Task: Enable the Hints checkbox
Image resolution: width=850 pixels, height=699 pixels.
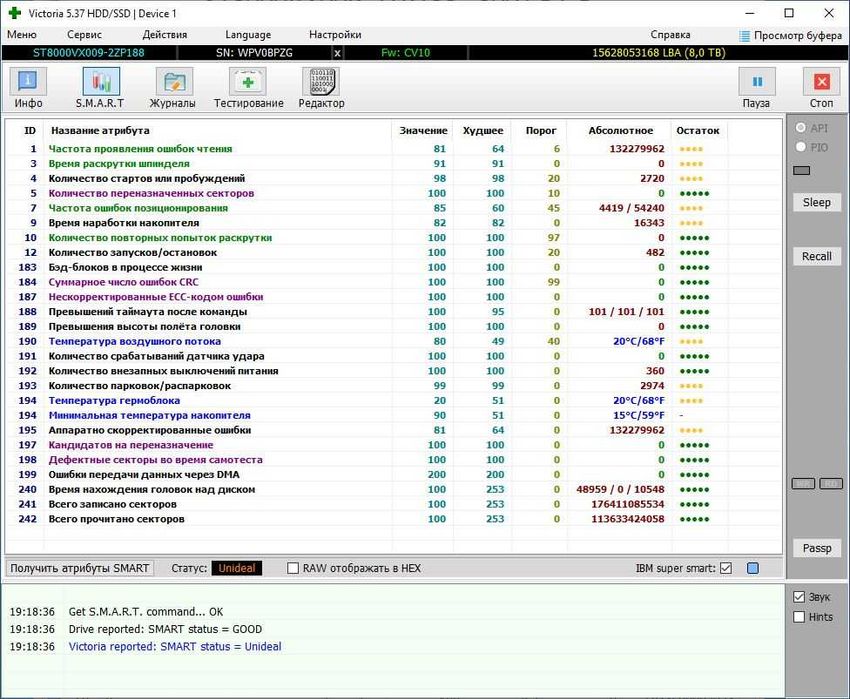Action: [x=799, y=617]
